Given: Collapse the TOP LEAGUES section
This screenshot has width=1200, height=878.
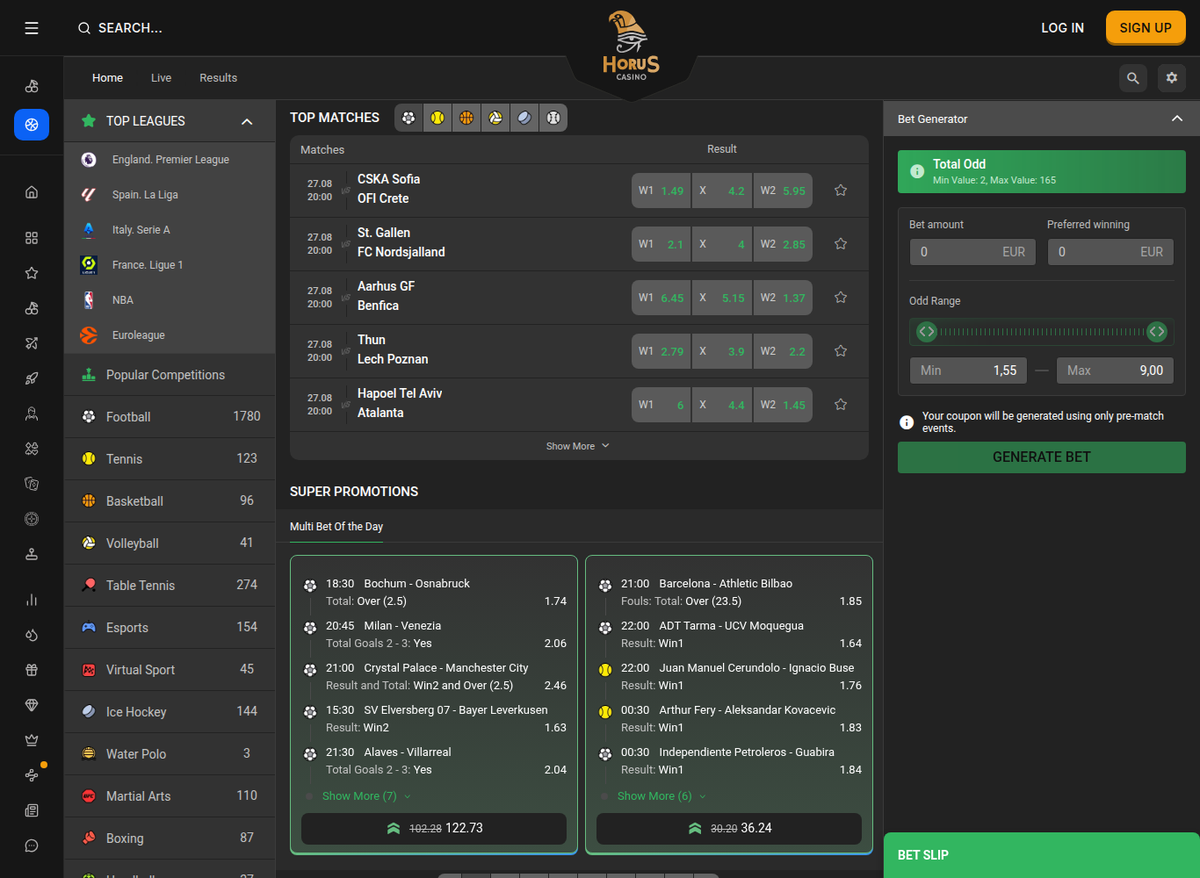Looking at the screenshot, I should pos(247,121).
